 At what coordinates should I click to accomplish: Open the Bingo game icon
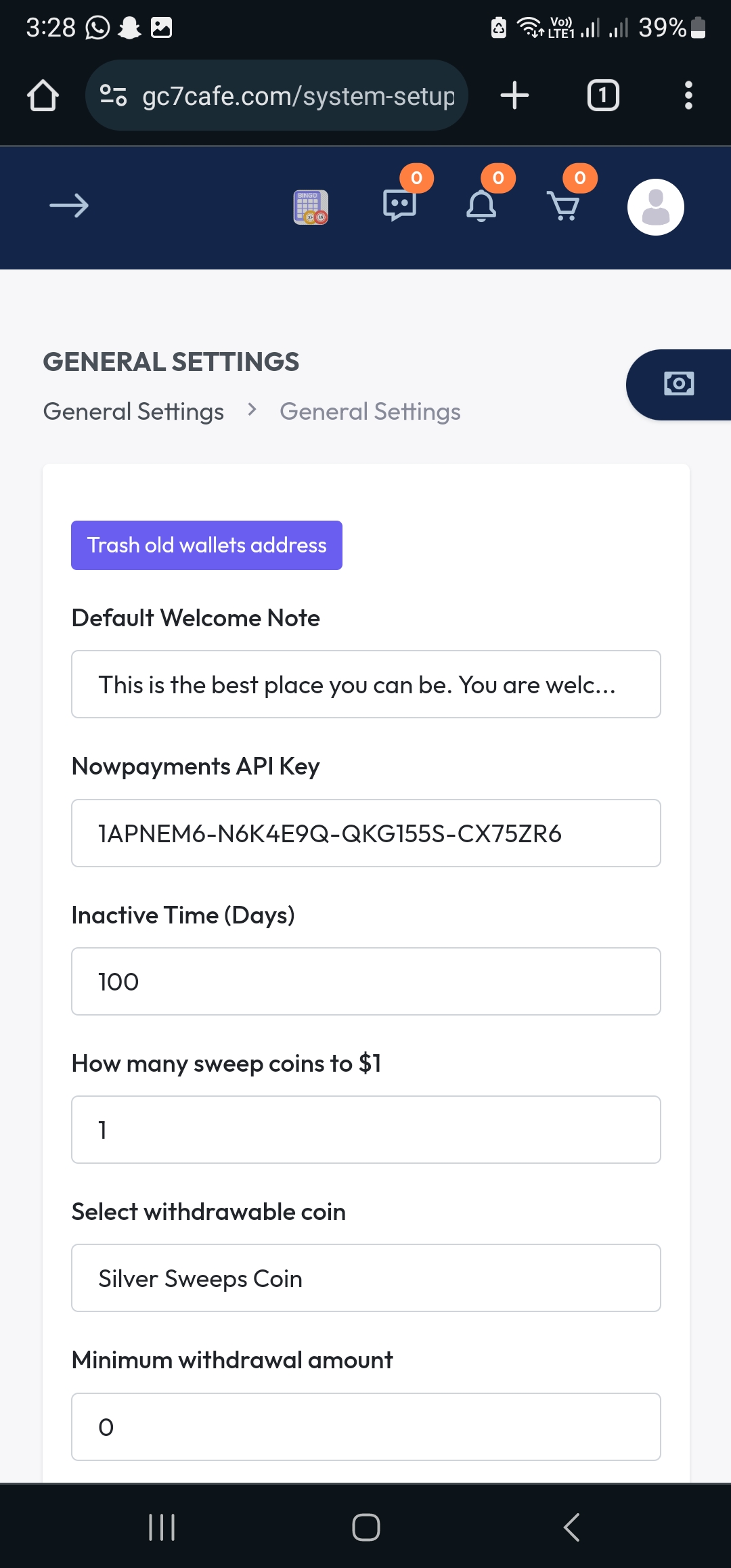pos(311,207)
